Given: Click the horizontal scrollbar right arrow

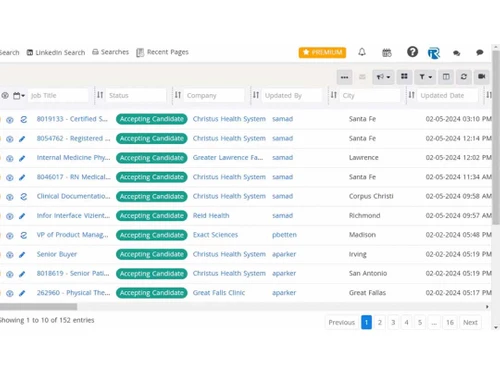Looking at the screenshot, I should pos(487,307).
